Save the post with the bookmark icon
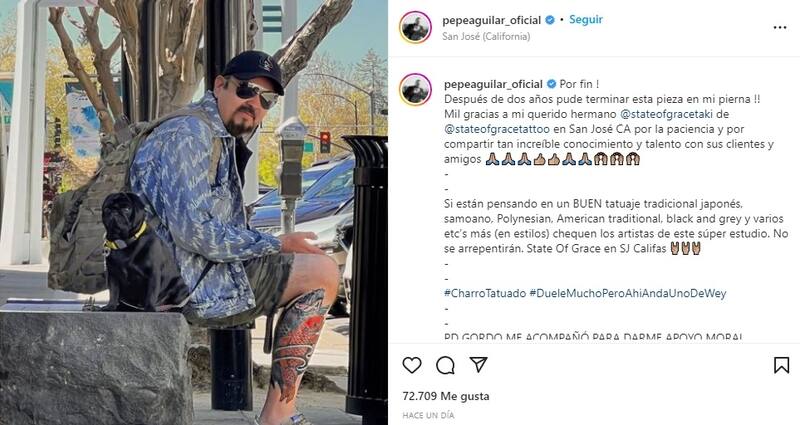Image resolution: width=800 pixels, height=425 pixels. pyautogui.click(x=781, y=365)
